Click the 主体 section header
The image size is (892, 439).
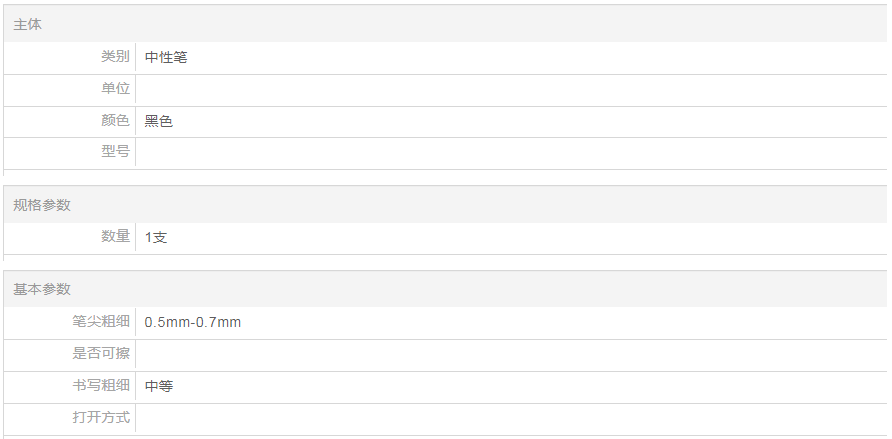click(x=28, y=24)
